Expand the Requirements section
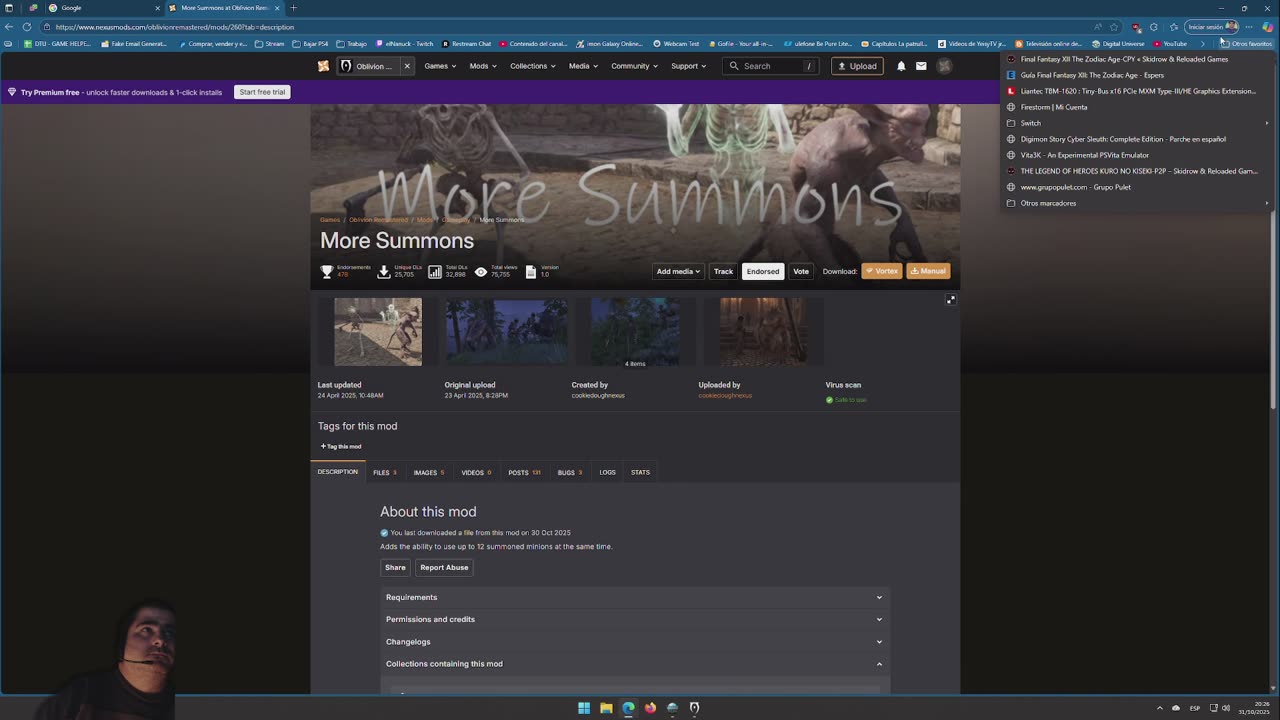Viewport: 1280px width, 720px height. [635, 597]
